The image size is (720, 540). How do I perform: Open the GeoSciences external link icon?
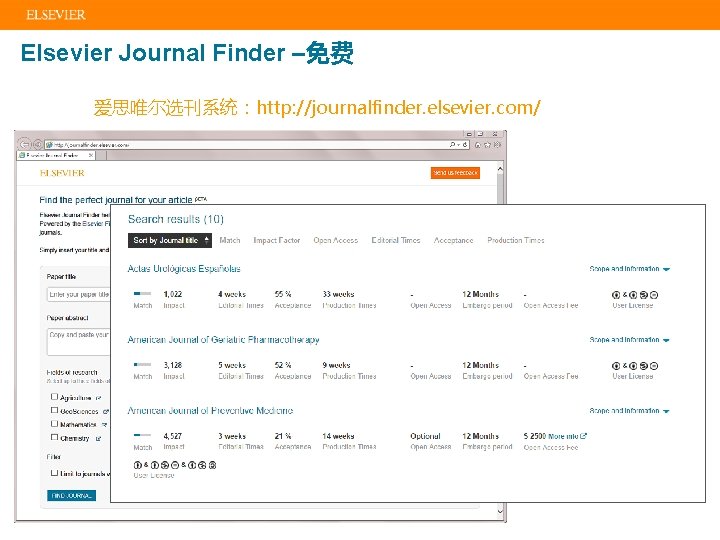click(x=106, y=411)
